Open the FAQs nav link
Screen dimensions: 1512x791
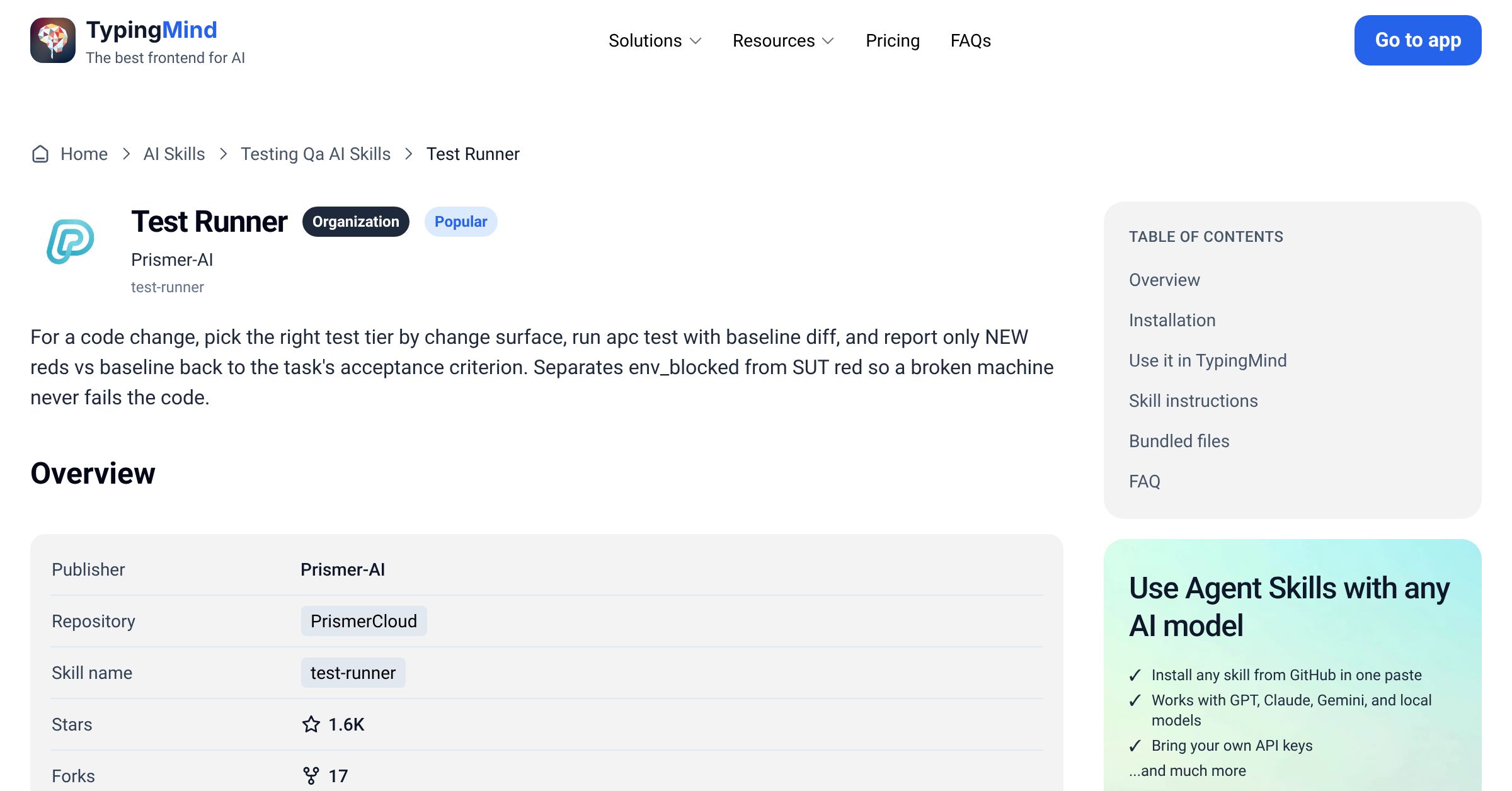(x=971, y=41)
